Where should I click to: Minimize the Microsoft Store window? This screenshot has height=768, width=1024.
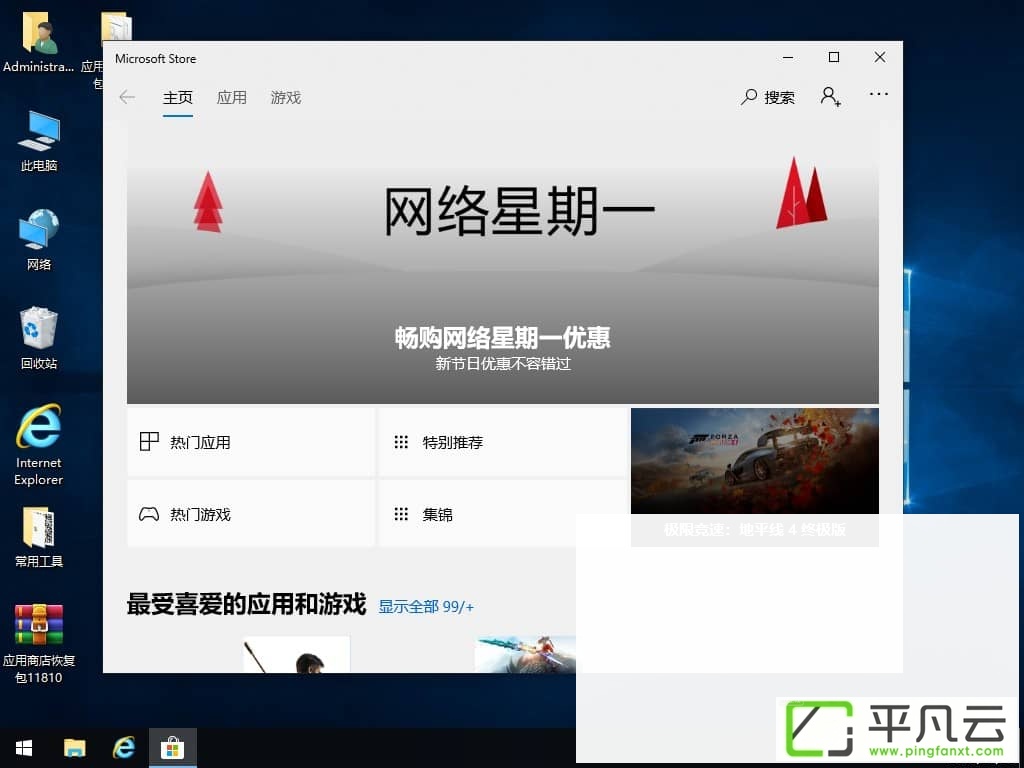pyautogui.click(x=788, y=57)
